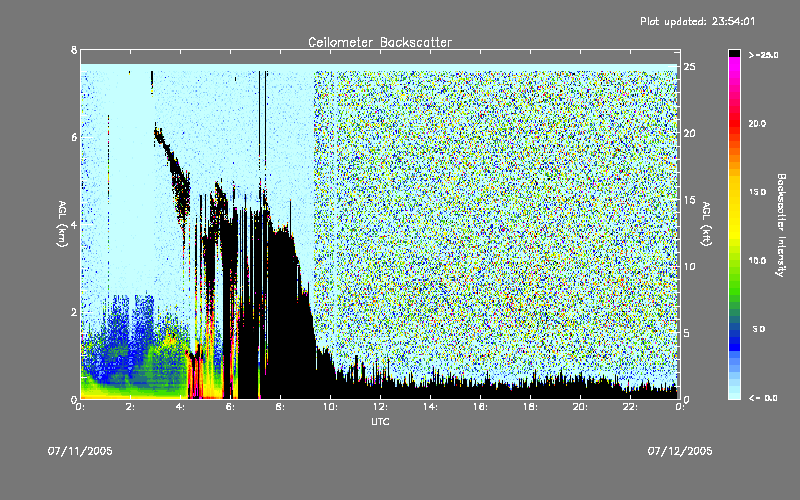The image size is (800, 500).
Task: Click the '10' tick on kft axis
Action: pyautogui.click(x=690, y=266)
